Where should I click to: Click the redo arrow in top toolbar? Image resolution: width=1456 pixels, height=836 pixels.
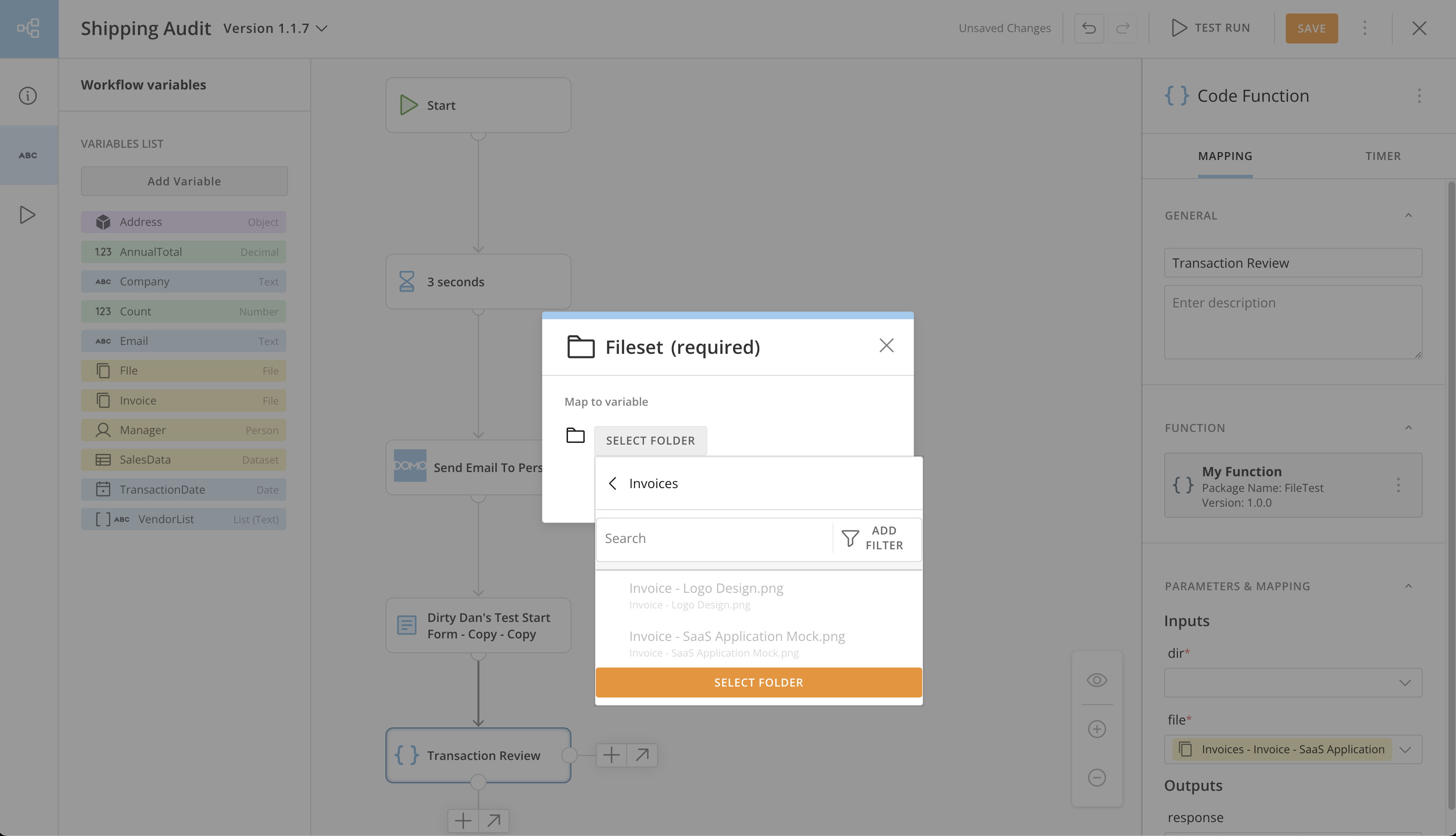1122,28
